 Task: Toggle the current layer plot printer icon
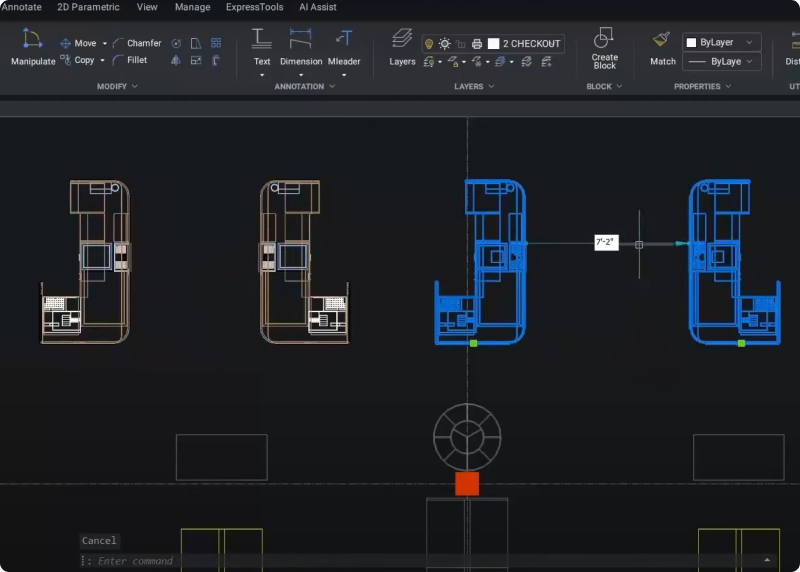[x=477, y=44]
